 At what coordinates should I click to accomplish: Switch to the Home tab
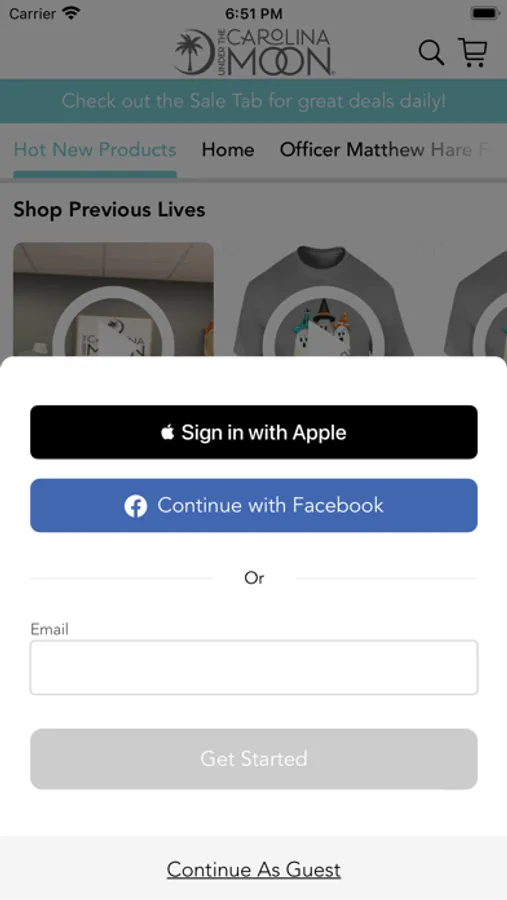tap(228, 150)
